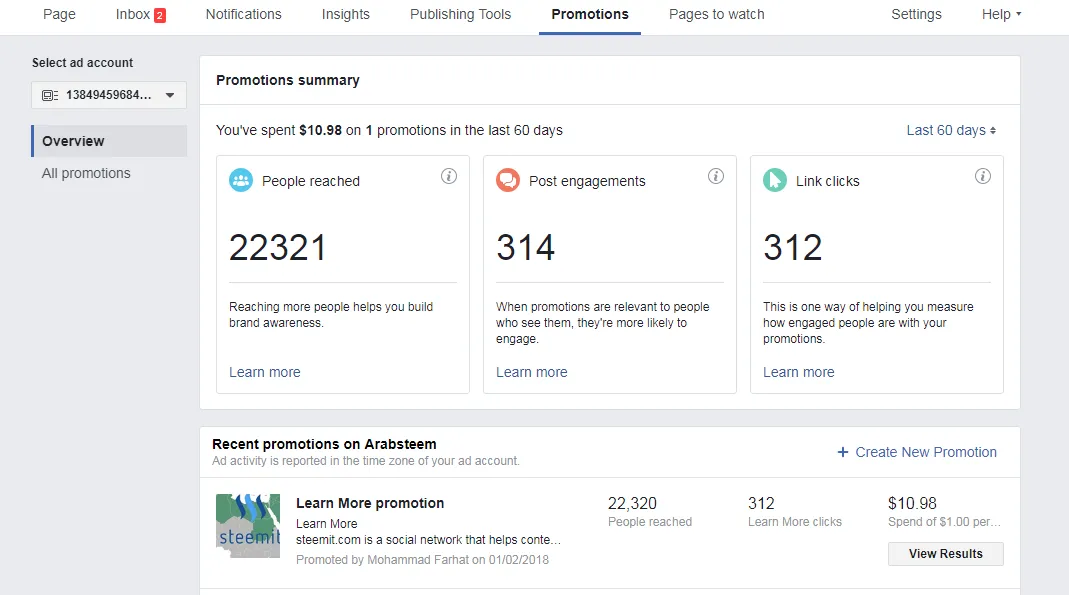
Task: Click the Ad activity time zone note
Action: 365,461
